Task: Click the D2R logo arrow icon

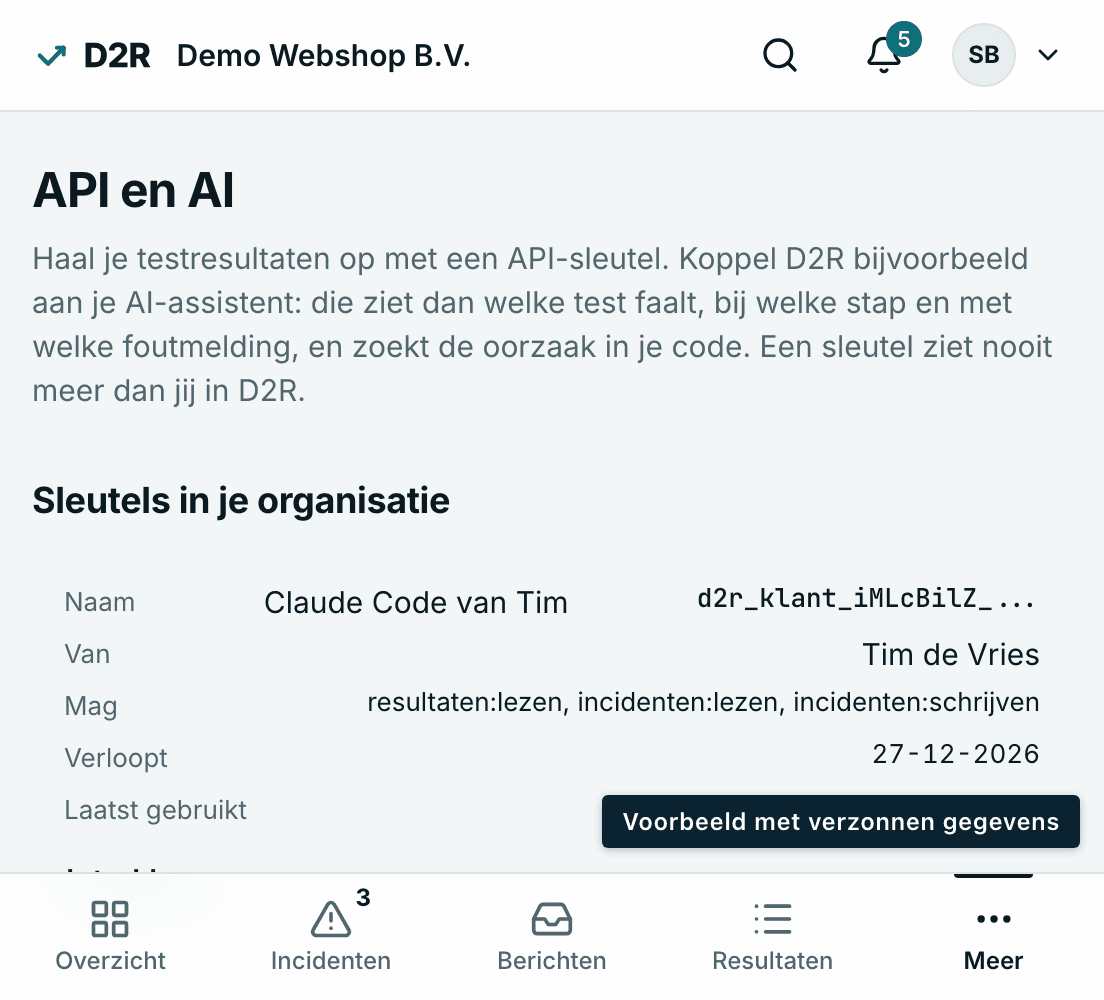Action: click(x=51, y=56)
